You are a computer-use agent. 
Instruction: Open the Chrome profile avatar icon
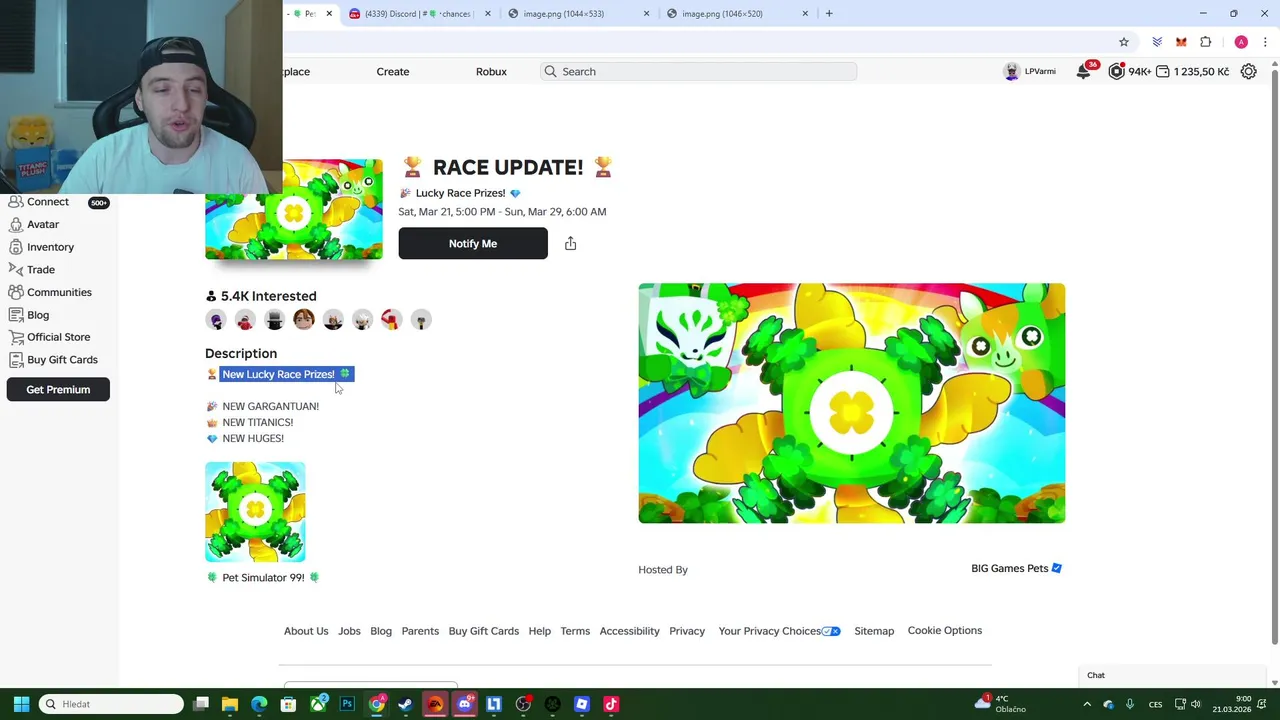pos(1241,42)
